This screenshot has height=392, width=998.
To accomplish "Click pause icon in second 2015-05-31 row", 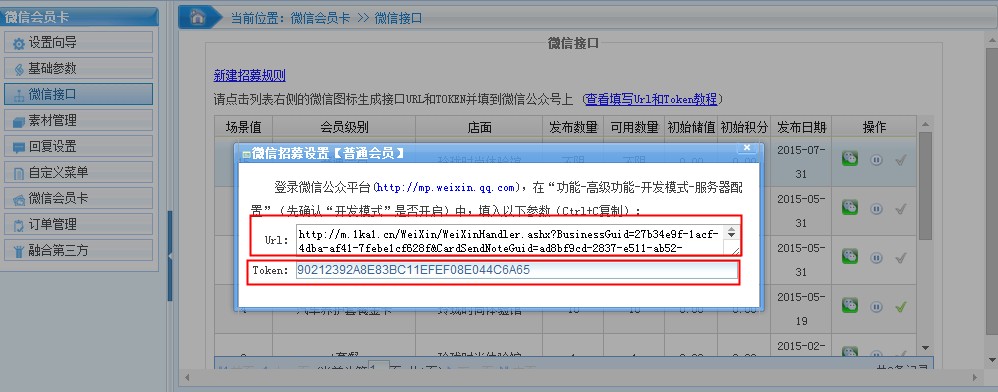I will [x=876, y=258].
